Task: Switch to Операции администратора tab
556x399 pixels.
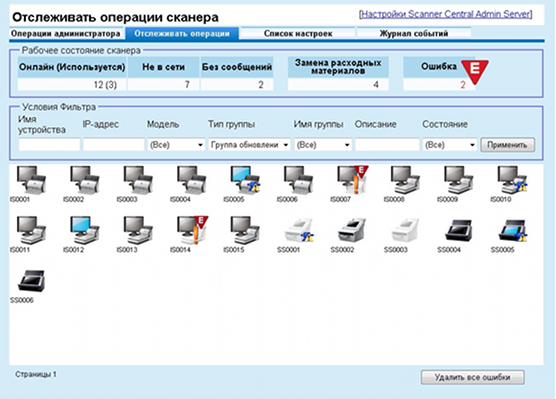Action: click(66, 34)
